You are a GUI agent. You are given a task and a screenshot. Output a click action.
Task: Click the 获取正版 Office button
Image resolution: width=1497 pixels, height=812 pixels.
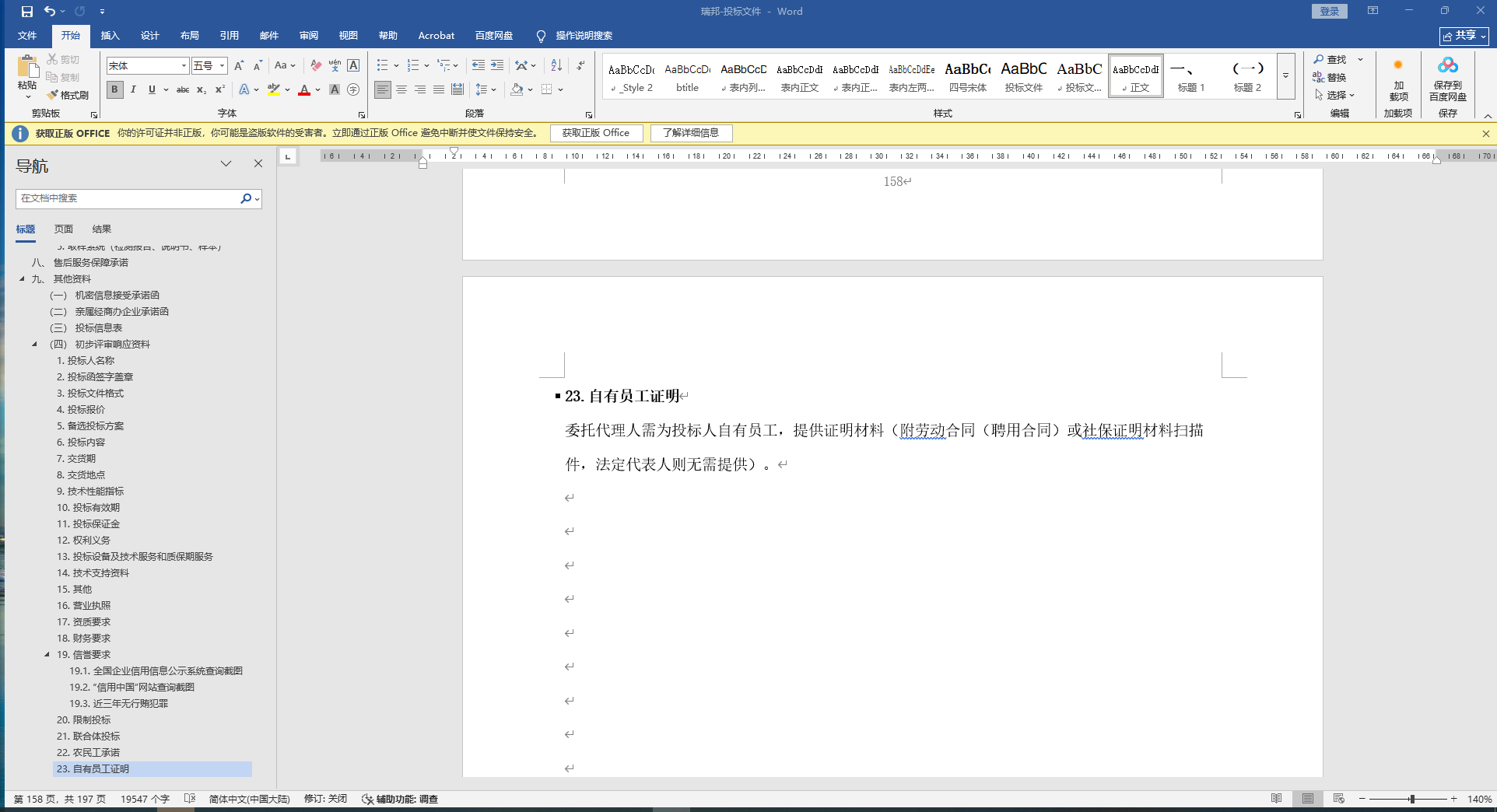(x=596, y=133)
